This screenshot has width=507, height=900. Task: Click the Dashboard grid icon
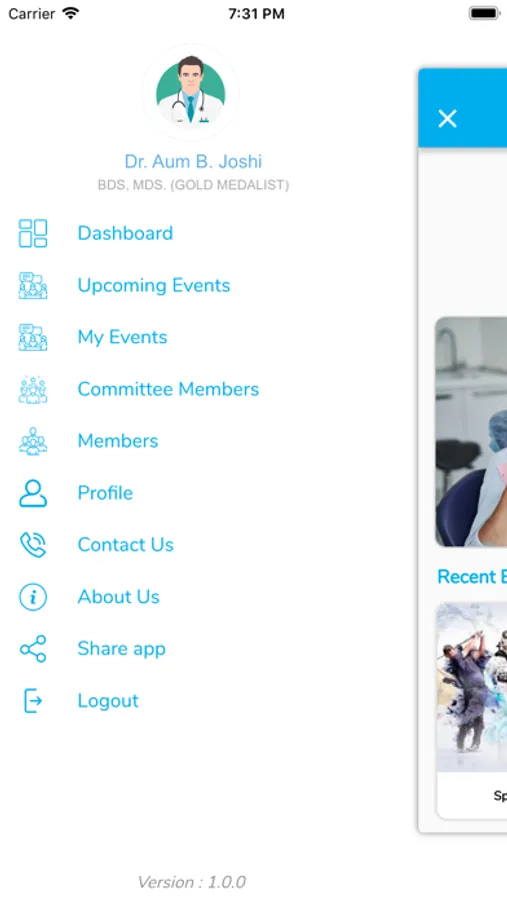pyautogui.click(x=33, y=233)
